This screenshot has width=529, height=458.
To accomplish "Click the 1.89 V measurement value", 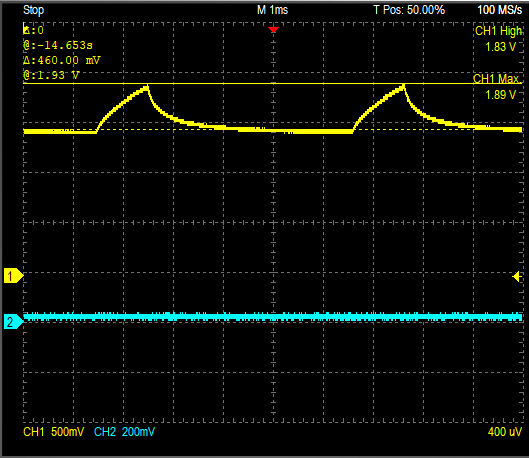I will tap(501, 95).
